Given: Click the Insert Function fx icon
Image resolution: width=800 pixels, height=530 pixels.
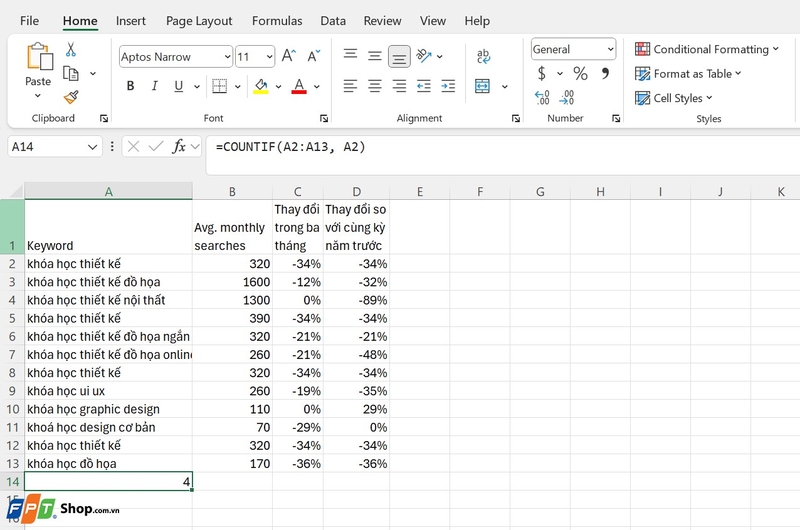Looking at the screenshot, I should tap(179, 147).
